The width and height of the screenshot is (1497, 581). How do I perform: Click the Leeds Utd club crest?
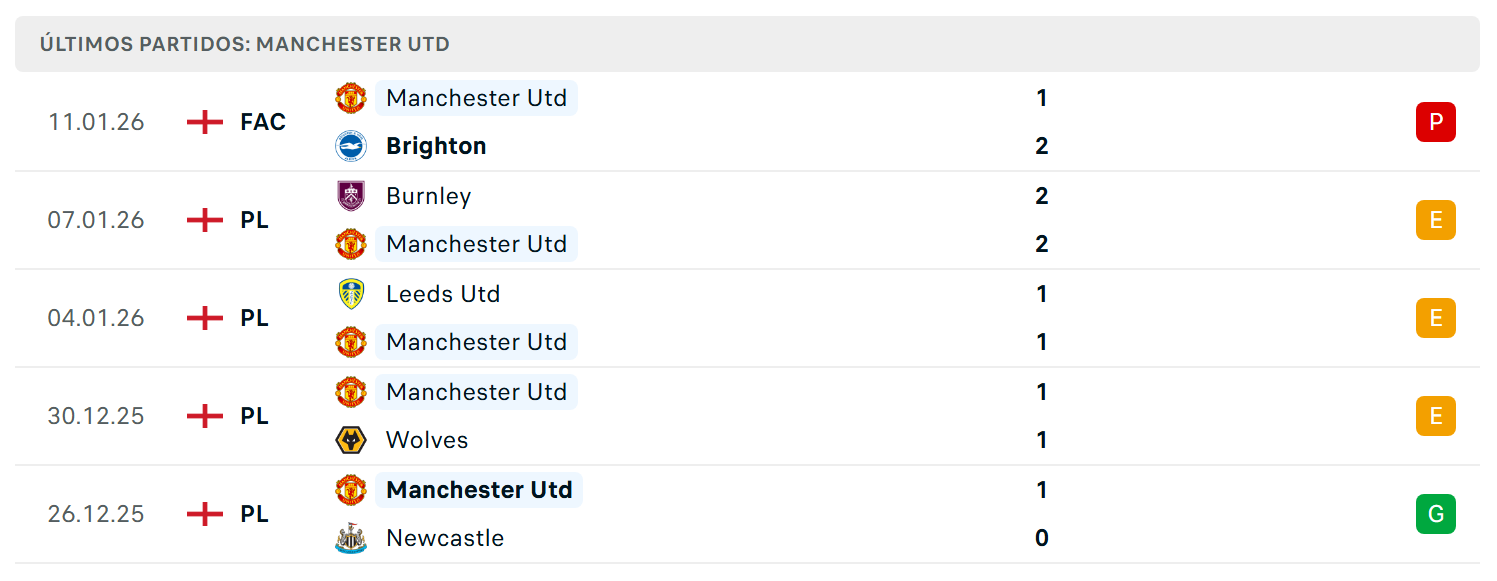click(x=351, y=294)
